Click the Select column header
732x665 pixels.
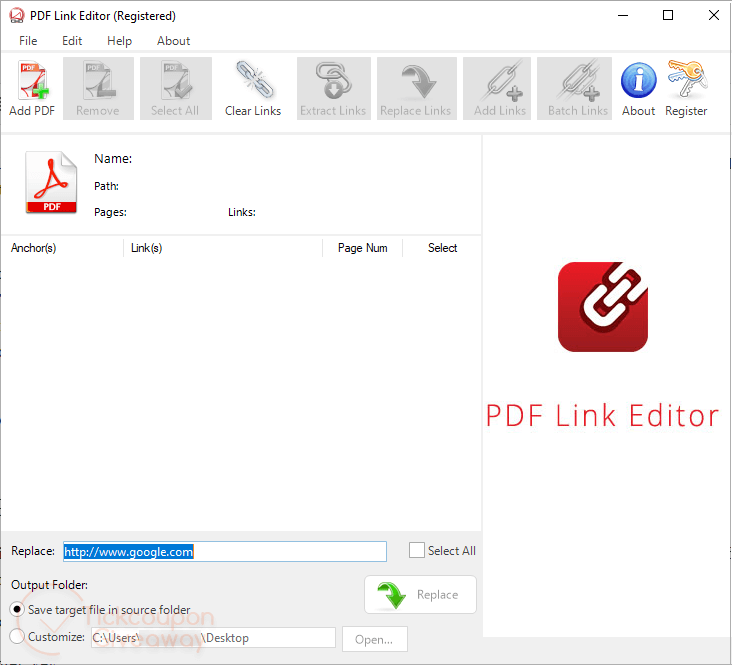pos(442,248)
